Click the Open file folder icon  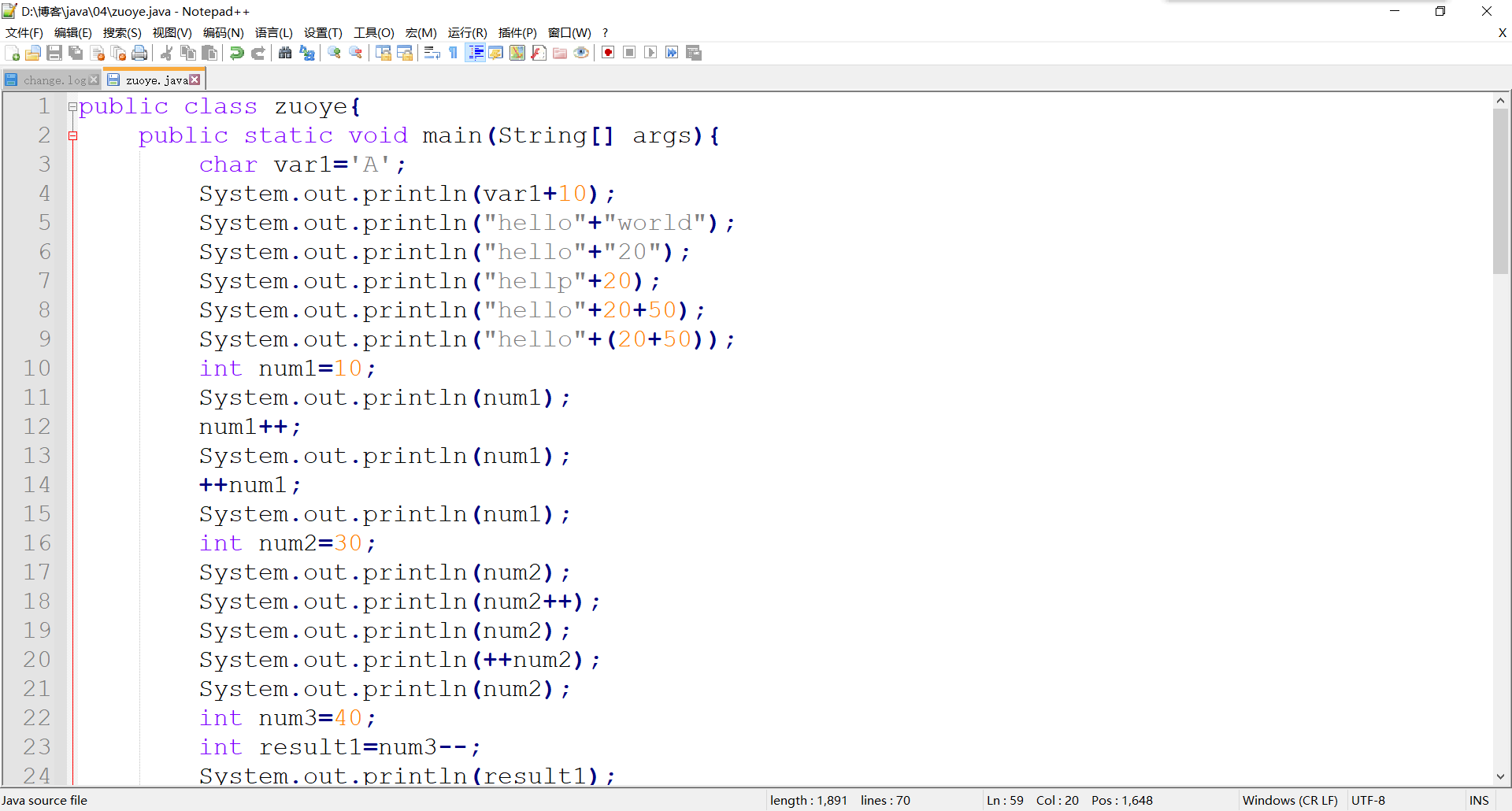coord(33,53)
